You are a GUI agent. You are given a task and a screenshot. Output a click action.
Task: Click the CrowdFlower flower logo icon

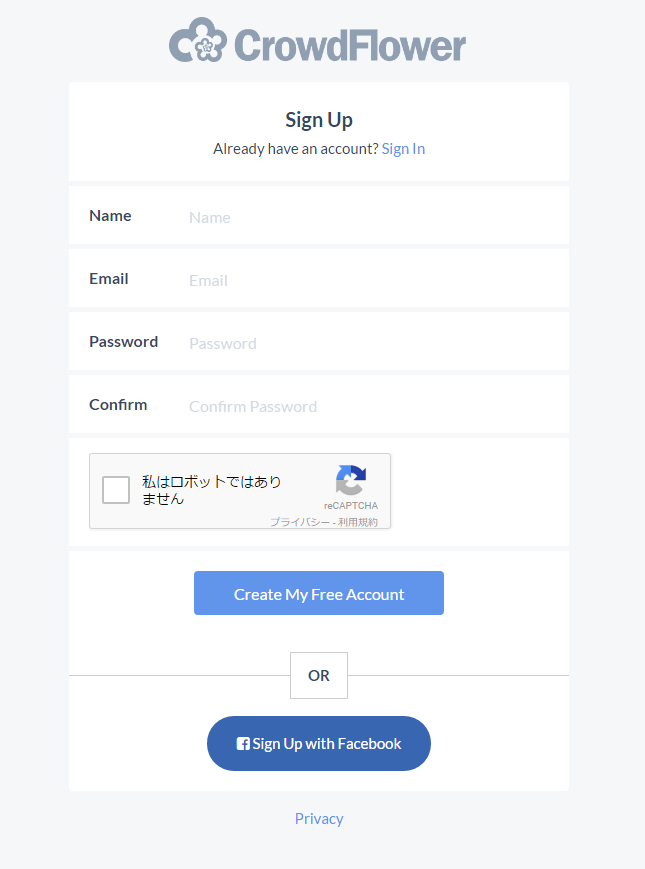point(198,42)
